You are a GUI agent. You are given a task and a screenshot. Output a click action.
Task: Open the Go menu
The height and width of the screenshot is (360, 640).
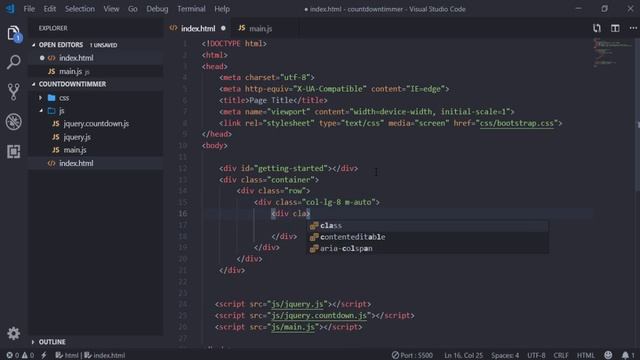(133, 9)
